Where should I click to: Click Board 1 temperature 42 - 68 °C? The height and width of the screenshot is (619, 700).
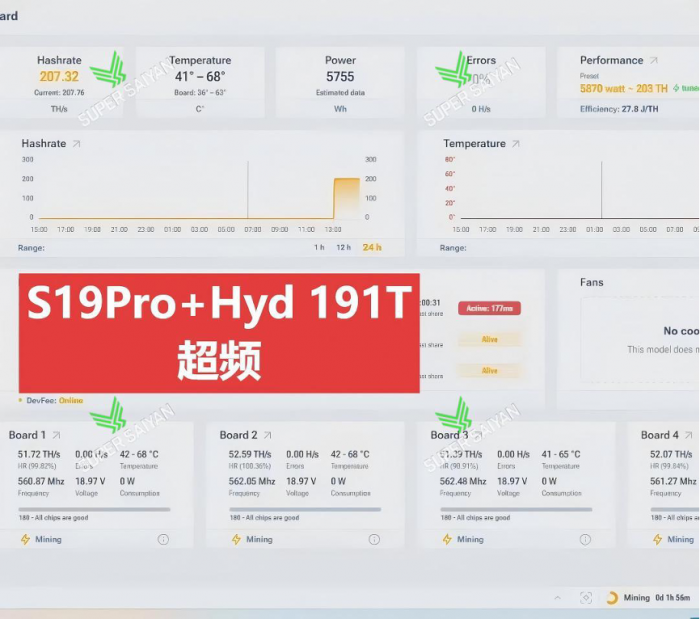point(139,454)
